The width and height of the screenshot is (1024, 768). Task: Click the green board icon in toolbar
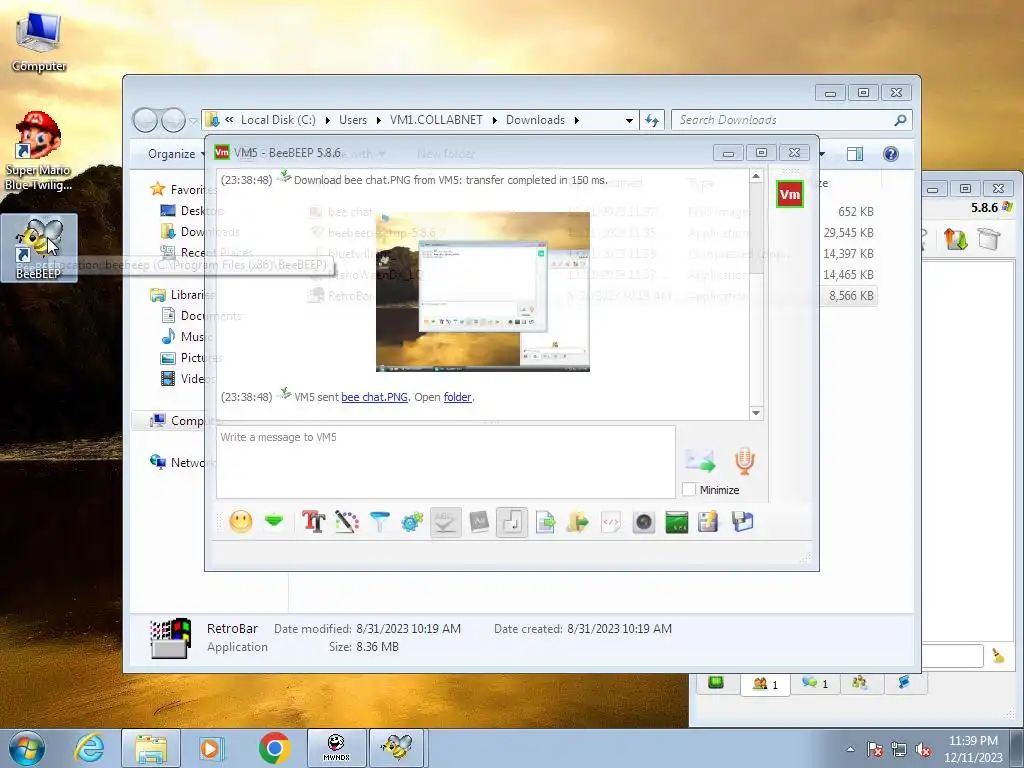click(677, 522)
